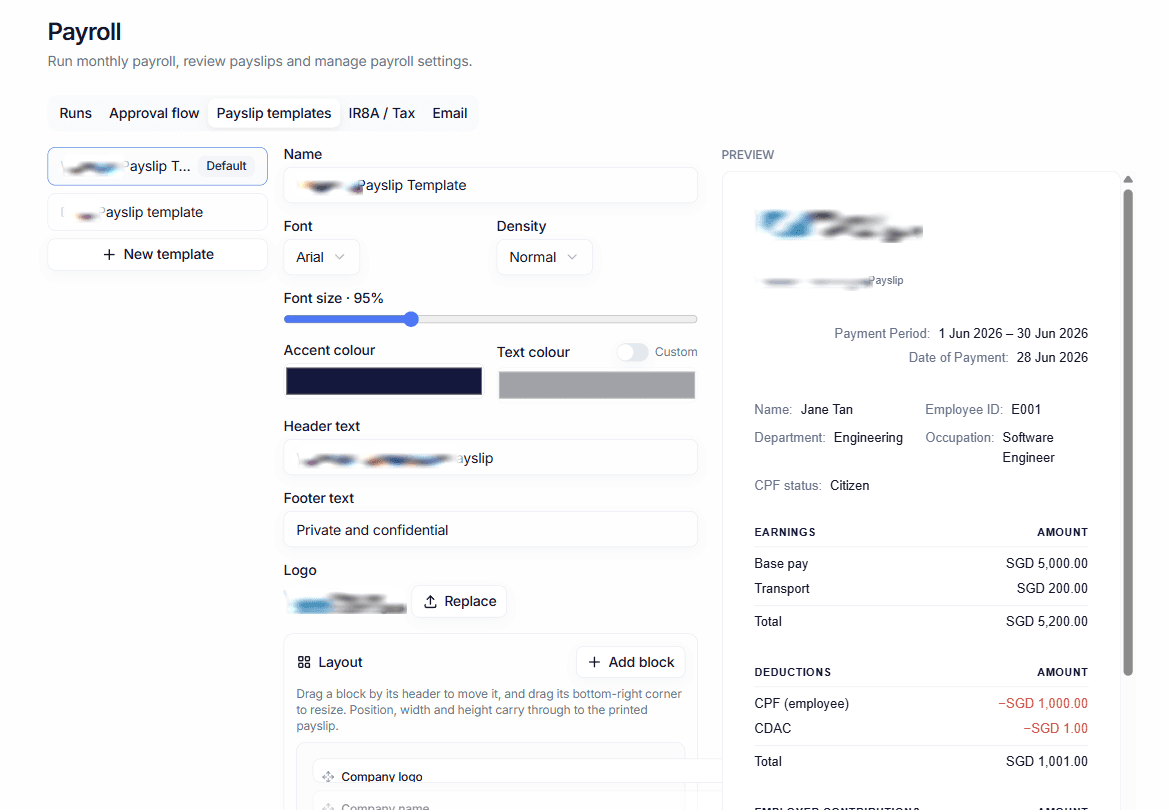Image resolution: width=1169 pixels, height=810 pixels.
Task: Click into the Name input field
Action: click(491, 186)
